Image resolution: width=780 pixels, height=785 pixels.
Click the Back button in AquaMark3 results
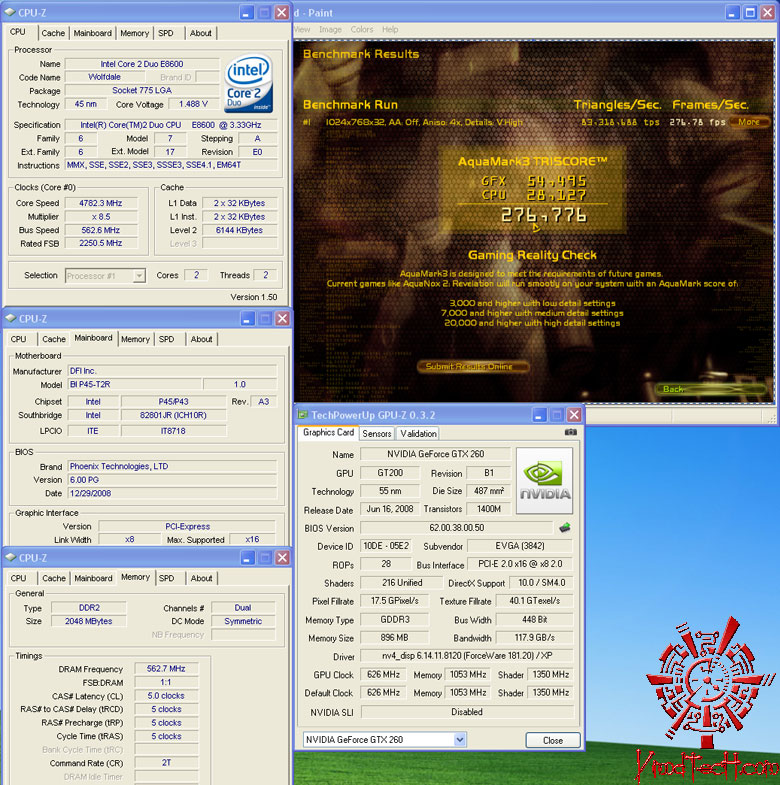click(x=711, y=389)
